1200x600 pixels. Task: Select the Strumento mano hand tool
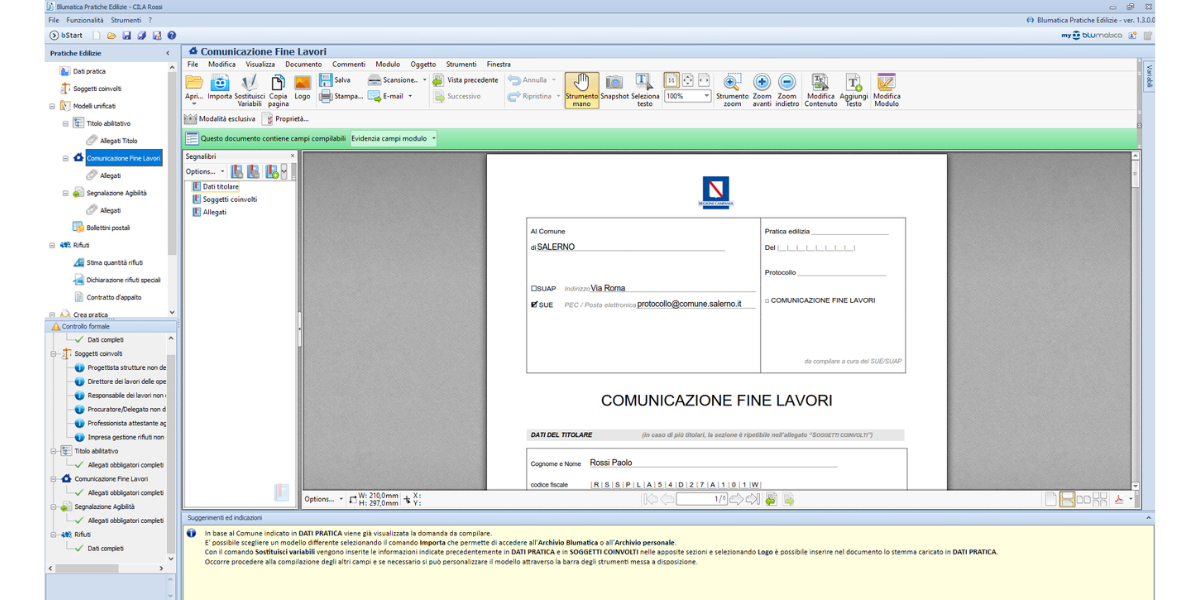[x=581, y=87]
